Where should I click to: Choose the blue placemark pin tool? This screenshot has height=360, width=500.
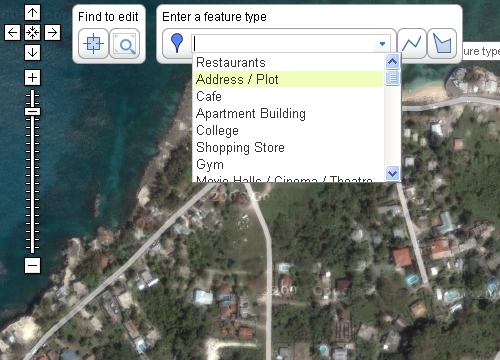coord(177,43)
